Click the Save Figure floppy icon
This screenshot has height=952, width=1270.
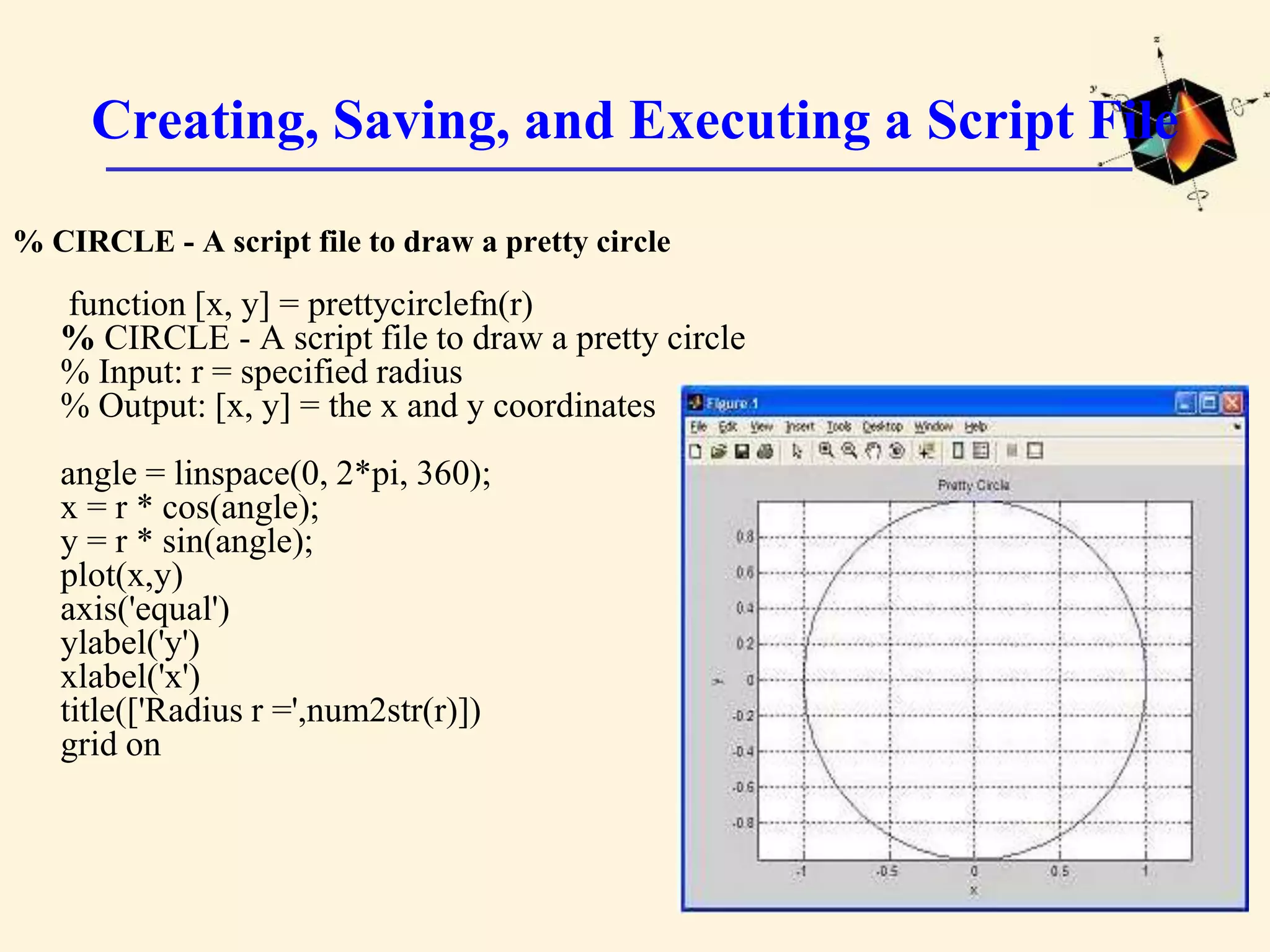point(742,451)
